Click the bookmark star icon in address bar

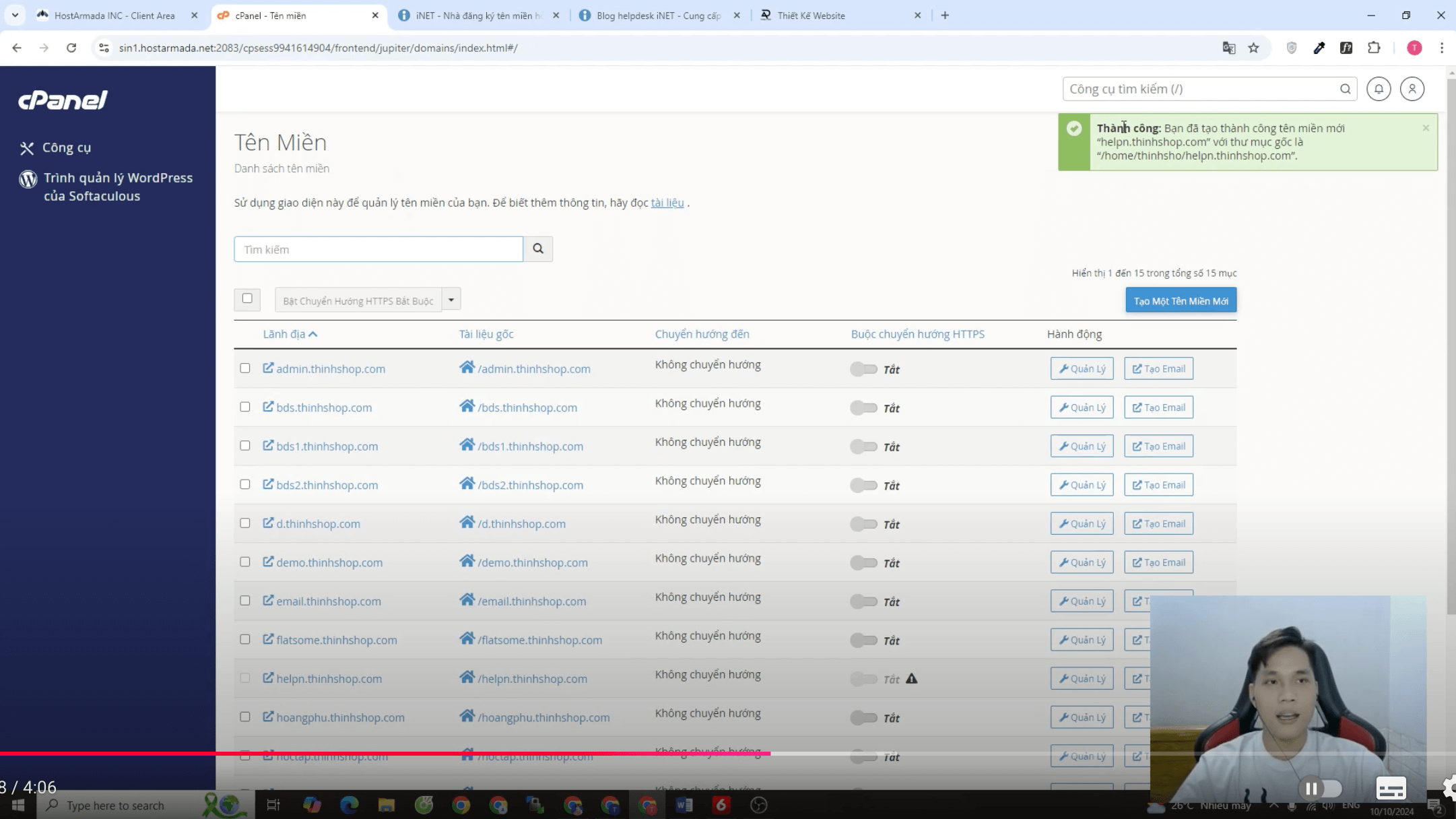click(1253, 48)
